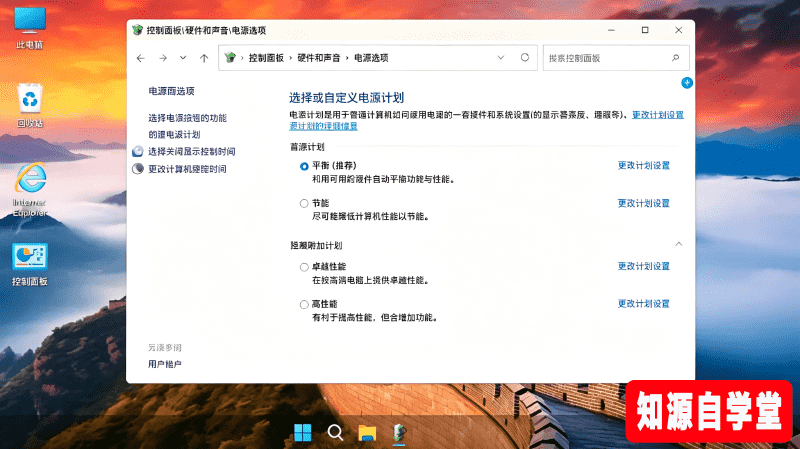Click the address bar control panel icon
The width and height of the screenshot is (800, 449).
(230, 58)
